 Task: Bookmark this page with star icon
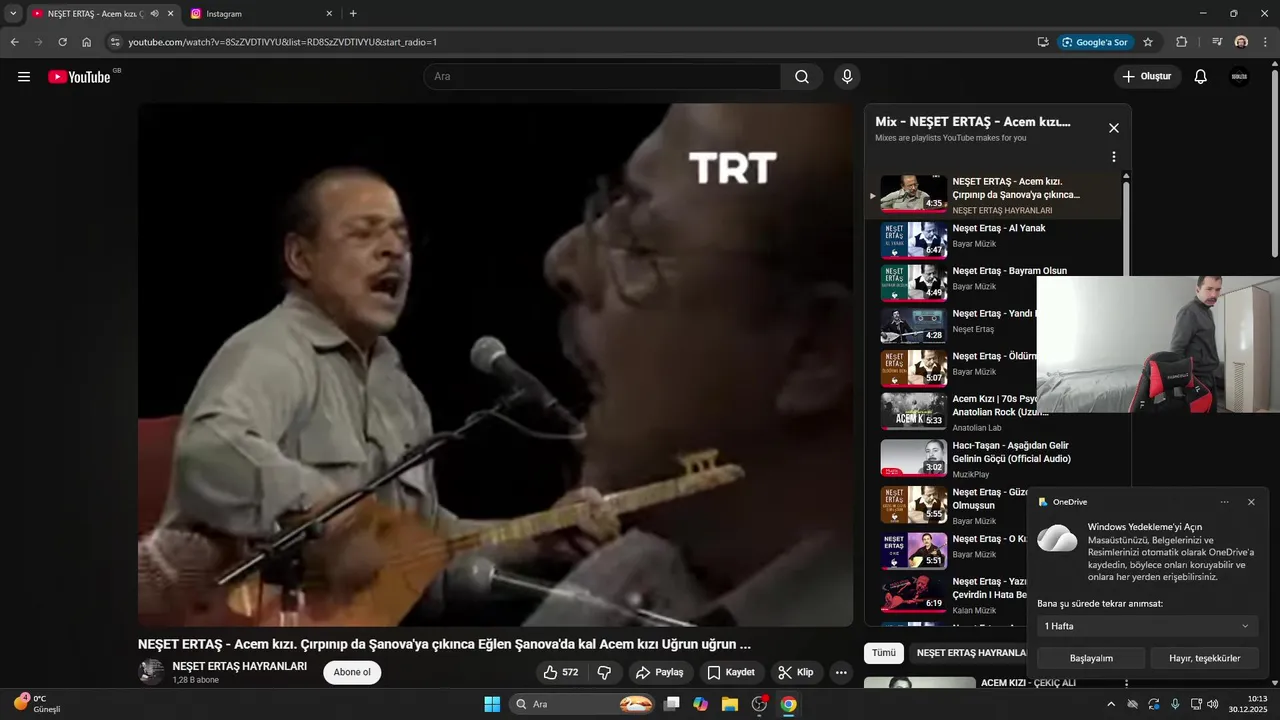click(1148, 42)
